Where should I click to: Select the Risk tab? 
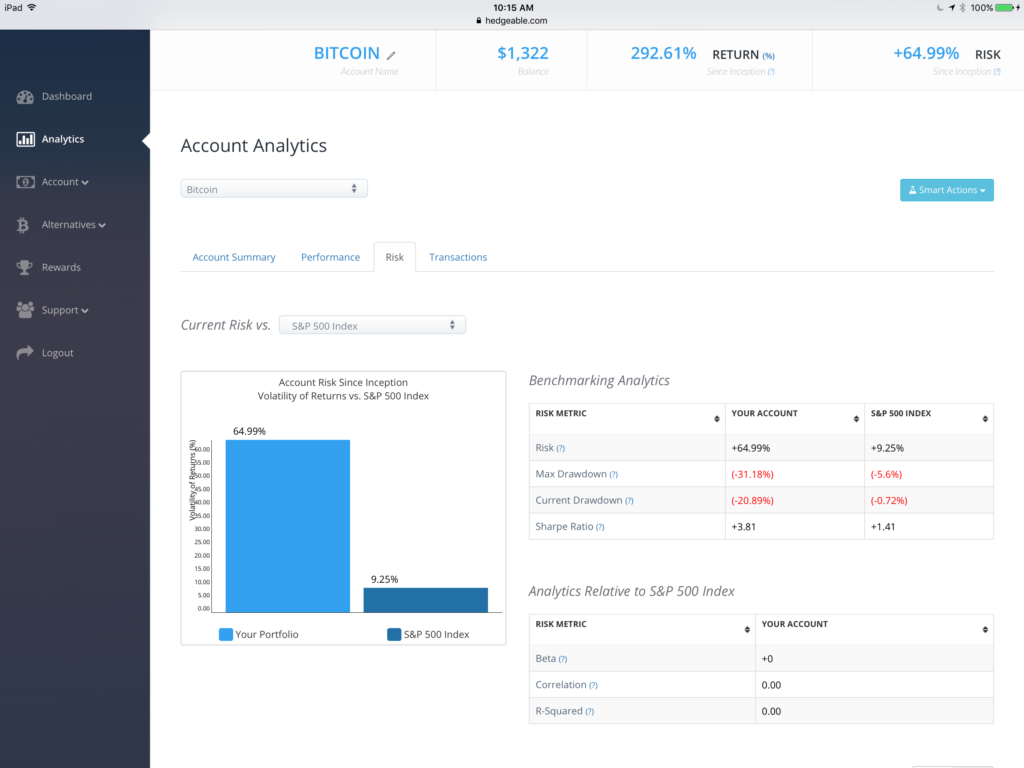point(394,257)
